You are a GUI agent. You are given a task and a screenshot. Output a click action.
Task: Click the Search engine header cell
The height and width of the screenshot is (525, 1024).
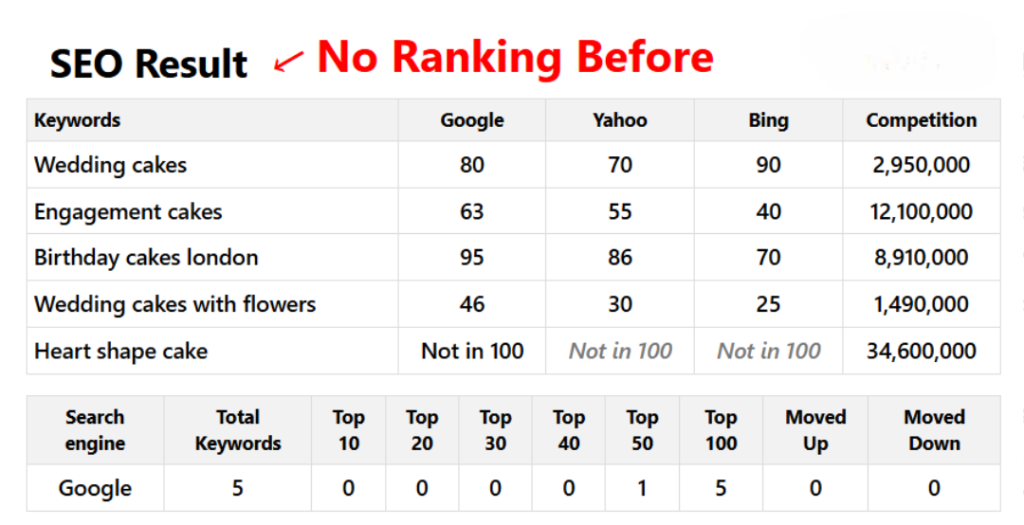click(95, 430)
